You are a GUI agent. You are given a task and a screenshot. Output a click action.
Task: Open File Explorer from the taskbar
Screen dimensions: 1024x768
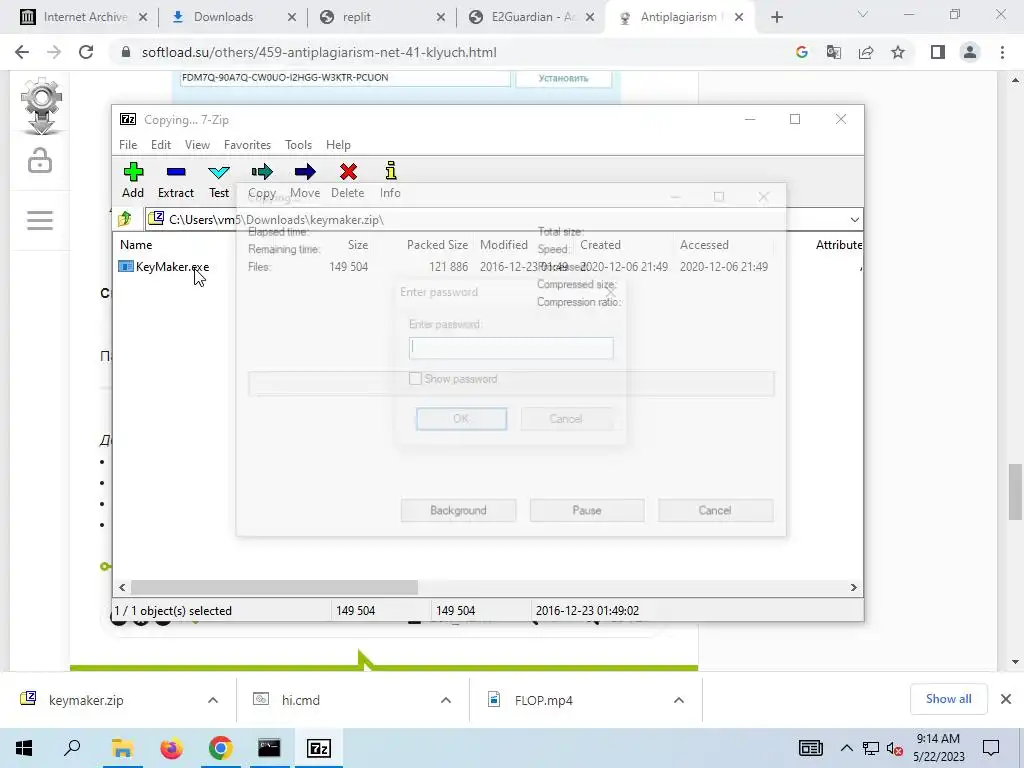click(x=122, y=748)
